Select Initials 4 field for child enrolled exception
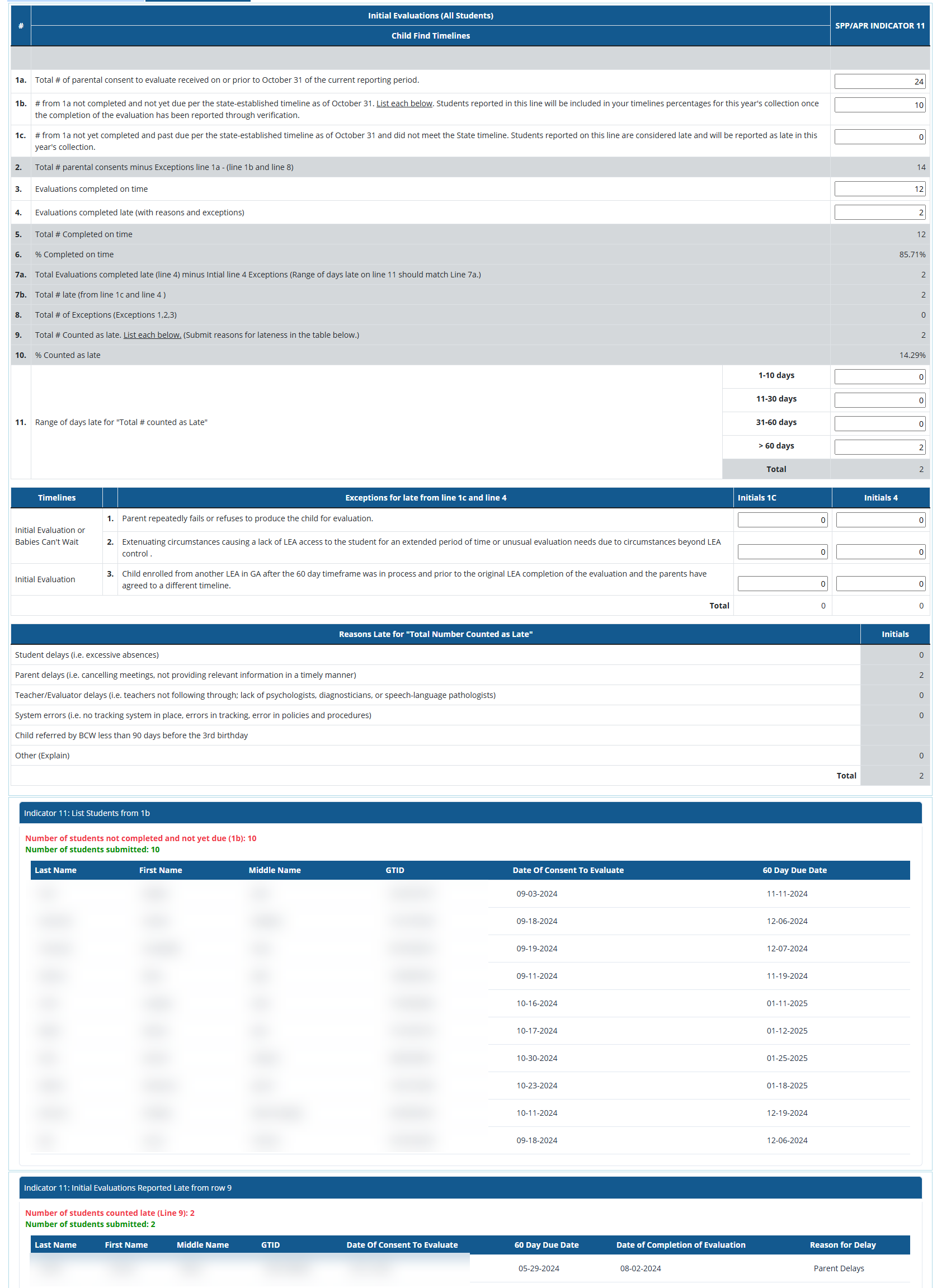The height and width of the screenshot is (1288, 937). [880, 584]
